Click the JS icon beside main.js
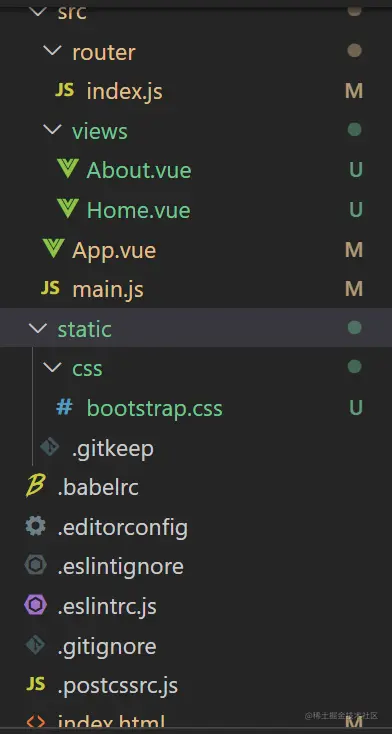The image size is (392, 734). (x=50, y=288)
